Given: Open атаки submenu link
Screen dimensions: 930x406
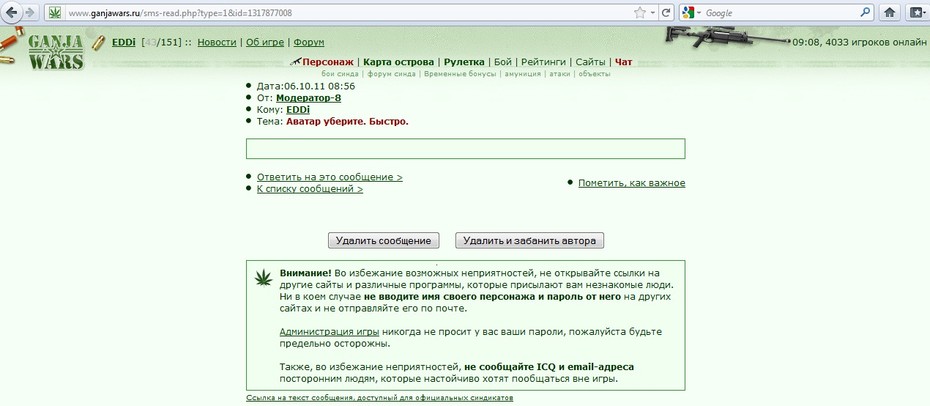Looking at the screenshot, I should tap(559, 74).
